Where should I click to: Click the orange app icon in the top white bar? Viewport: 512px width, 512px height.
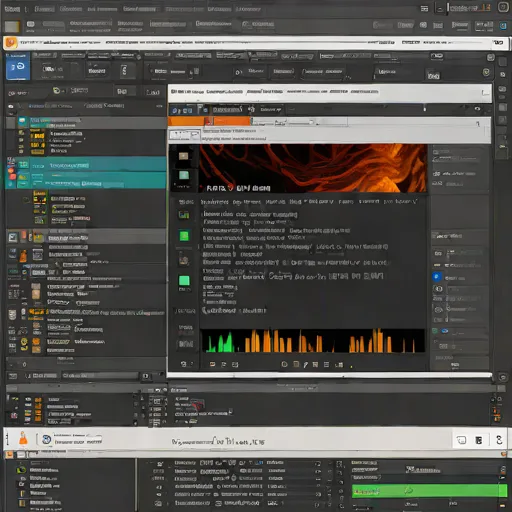pyautogui.click(x=11, y=43)
